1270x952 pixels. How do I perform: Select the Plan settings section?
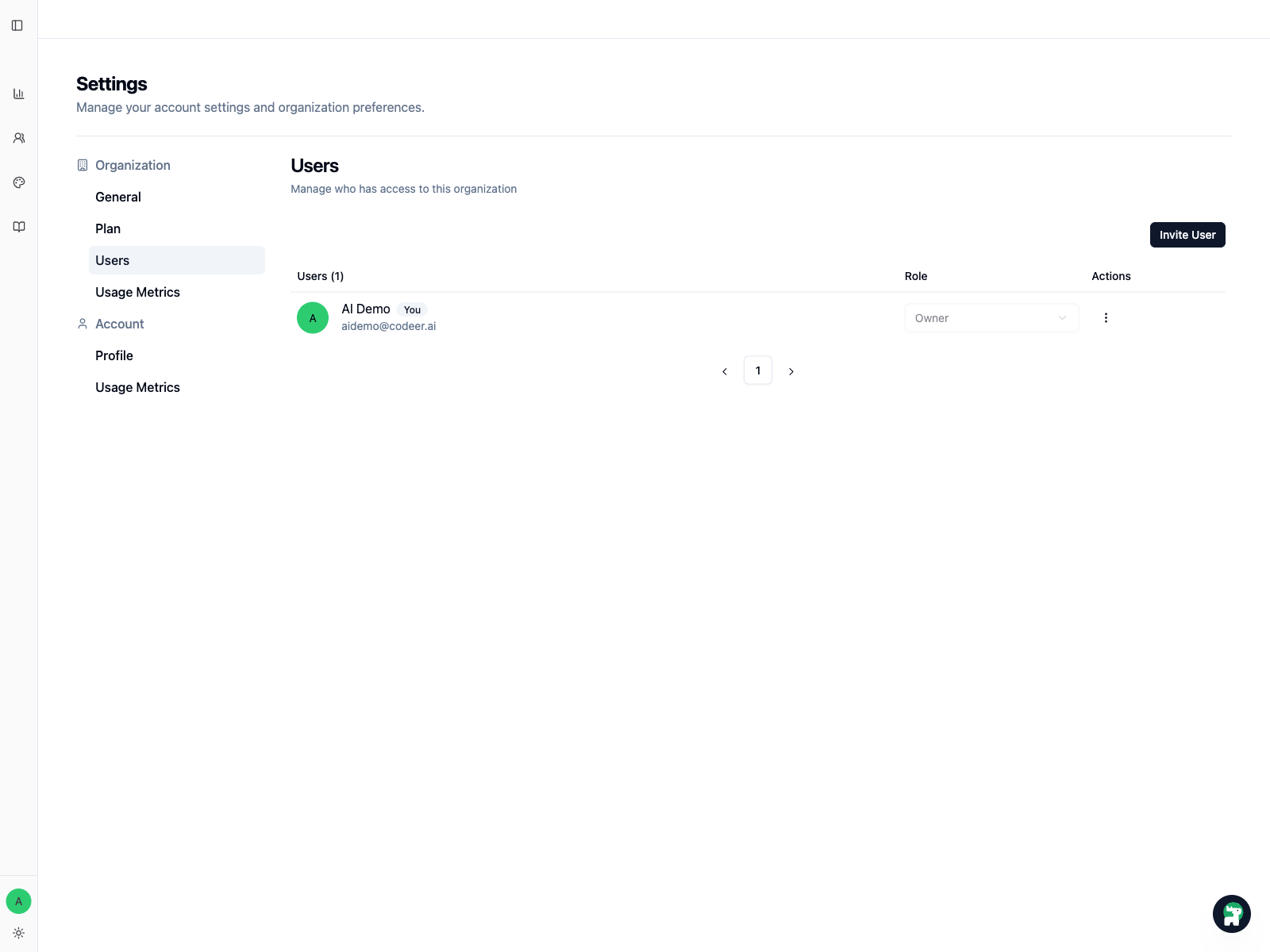[108, 228]
